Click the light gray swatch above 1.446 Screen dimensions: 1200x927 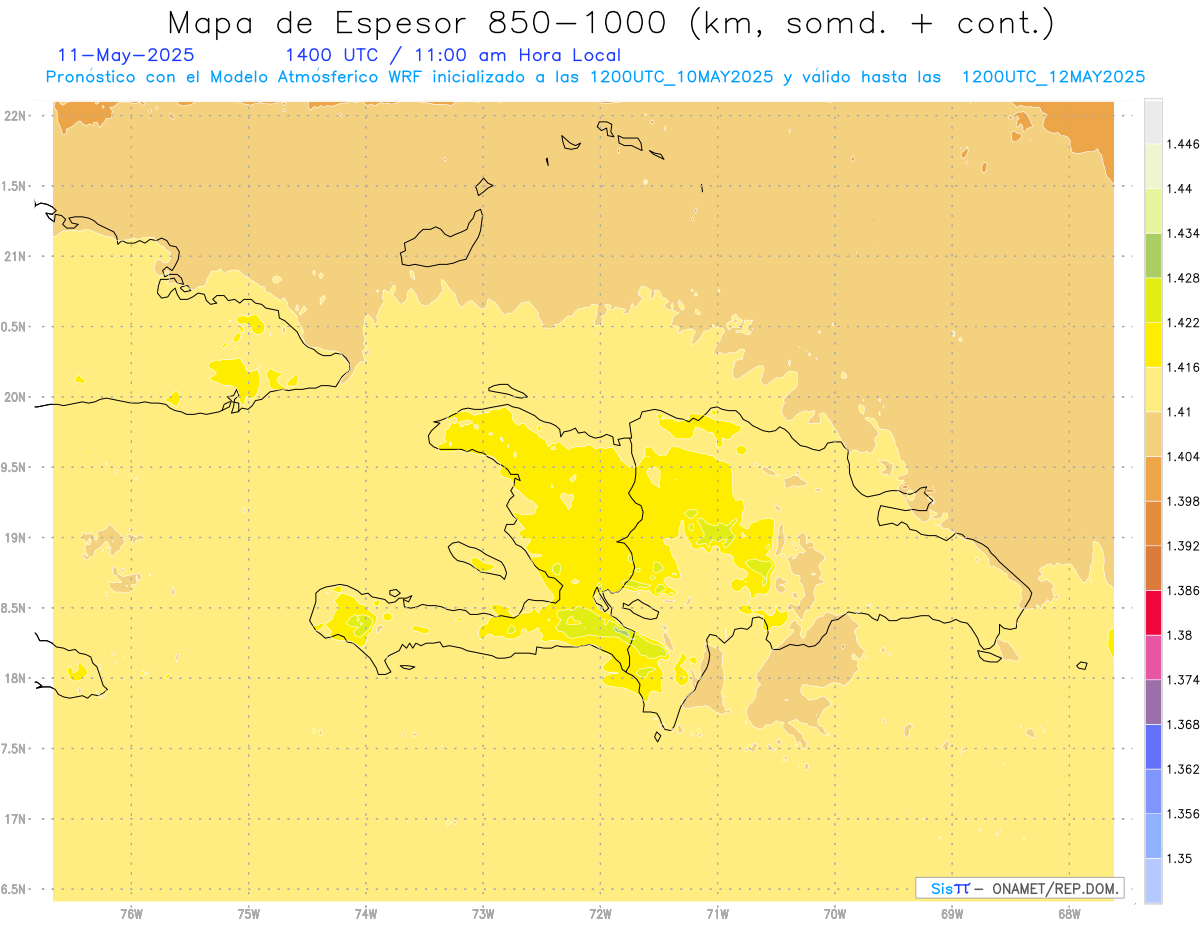point(1153,121)
